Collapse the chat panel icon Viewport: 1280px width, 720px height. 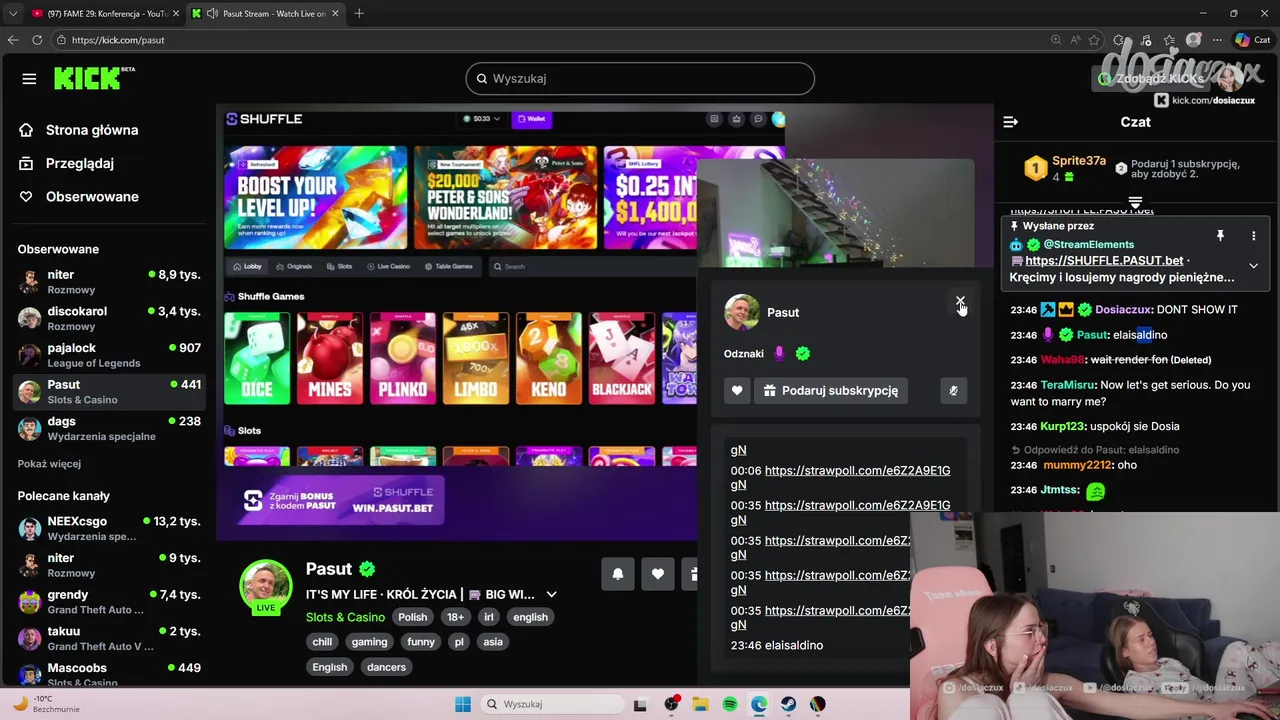coord(1010,122)
